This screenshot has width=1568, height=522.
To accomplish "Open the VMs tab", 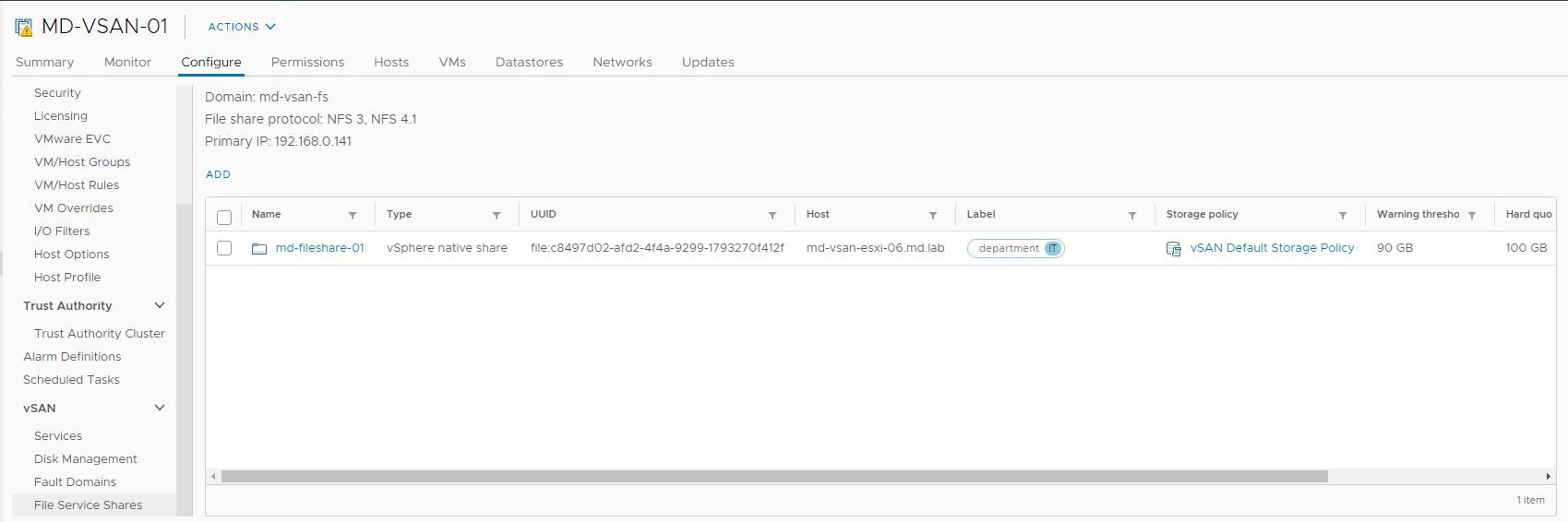I will coord(452,62).
